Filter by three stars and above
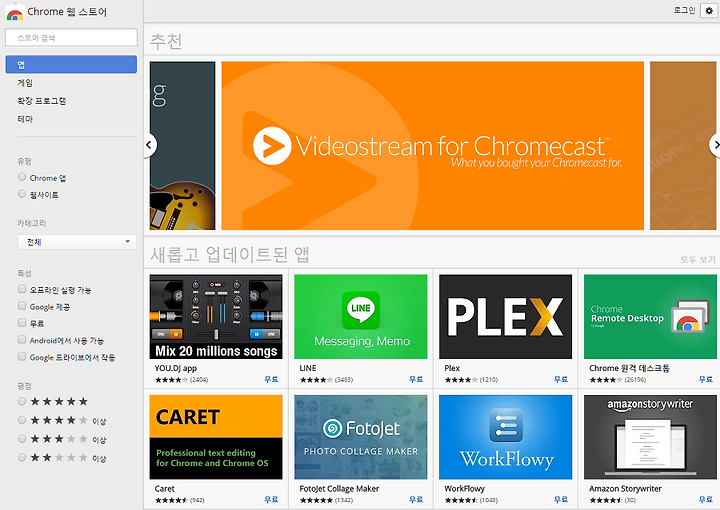Viewport: 720px width, 510px height. (x=22, y=439)
